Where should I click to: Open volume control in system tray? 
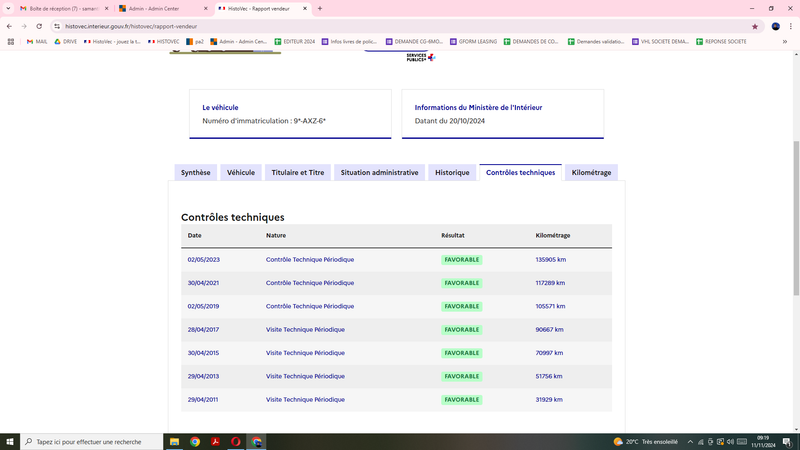(x=730, y=442)
